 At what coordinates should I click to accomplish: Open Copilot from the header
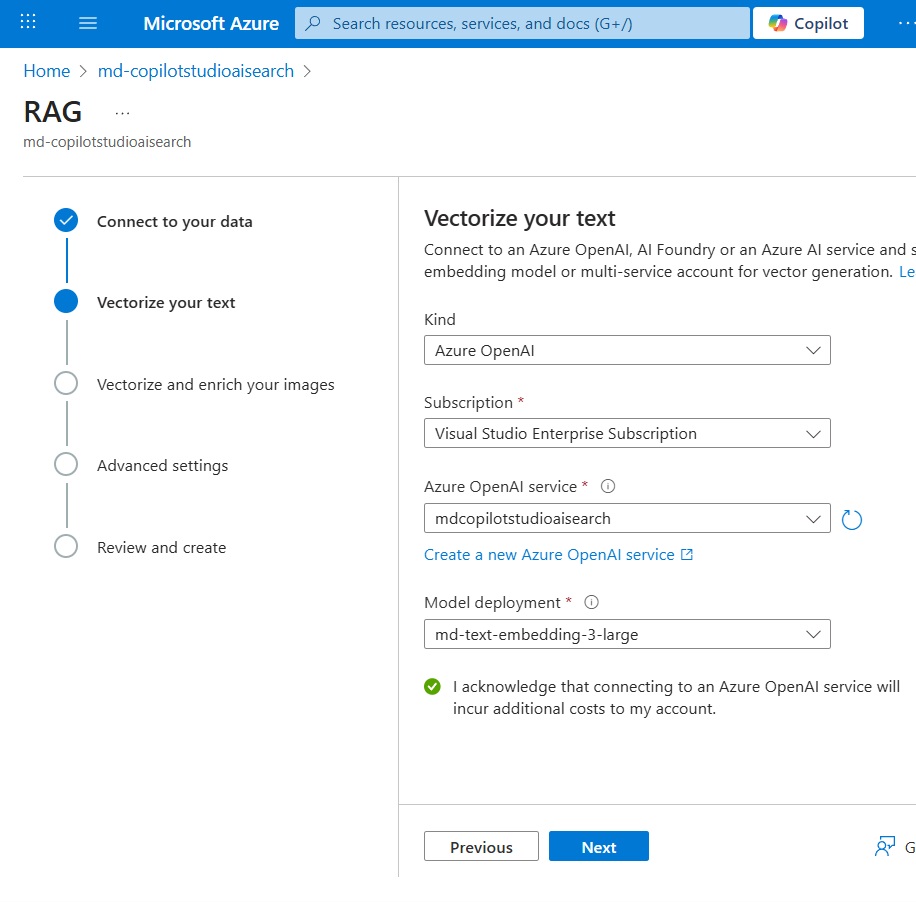(x=808, y=23)
